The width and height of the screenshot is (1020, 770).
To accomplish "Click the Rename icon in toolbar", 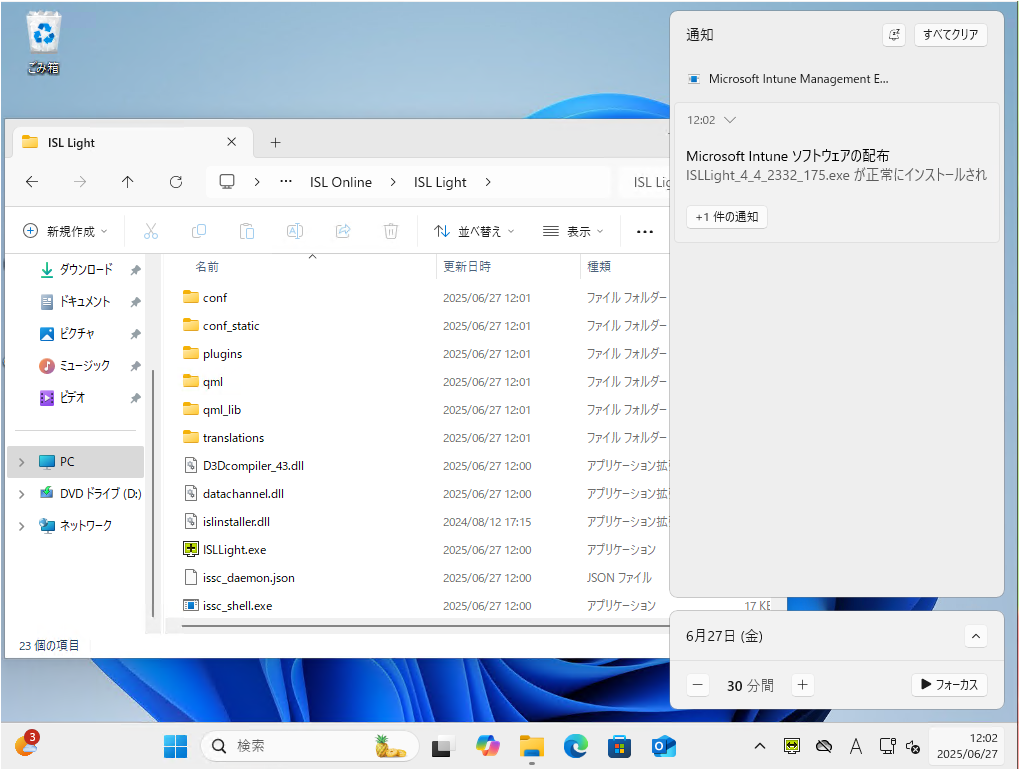I will click(x=295, y=231).
